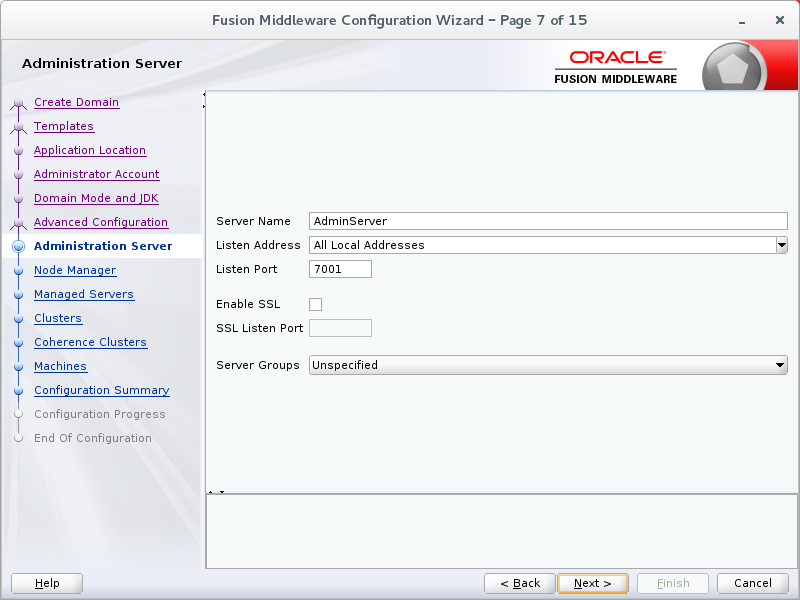Select the current Administration Server step

(103, 246)
